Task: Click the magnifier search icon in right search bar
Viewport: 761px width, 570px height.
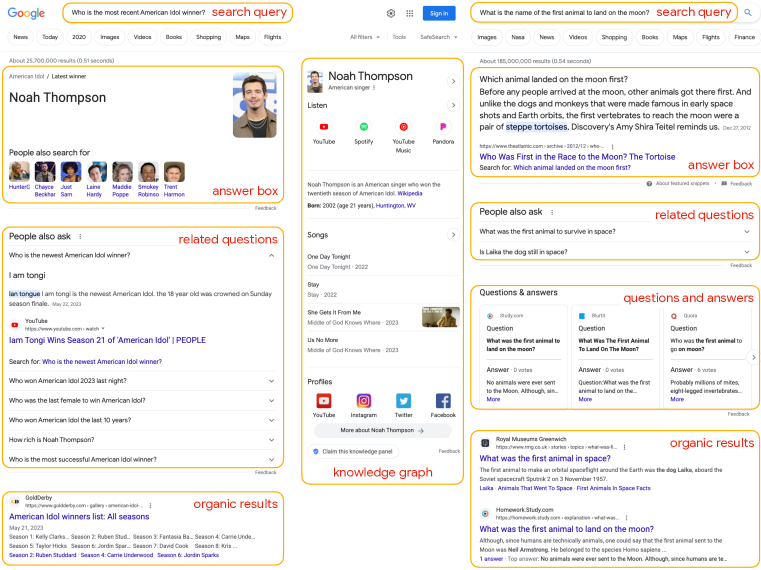Action: [748, 13]
